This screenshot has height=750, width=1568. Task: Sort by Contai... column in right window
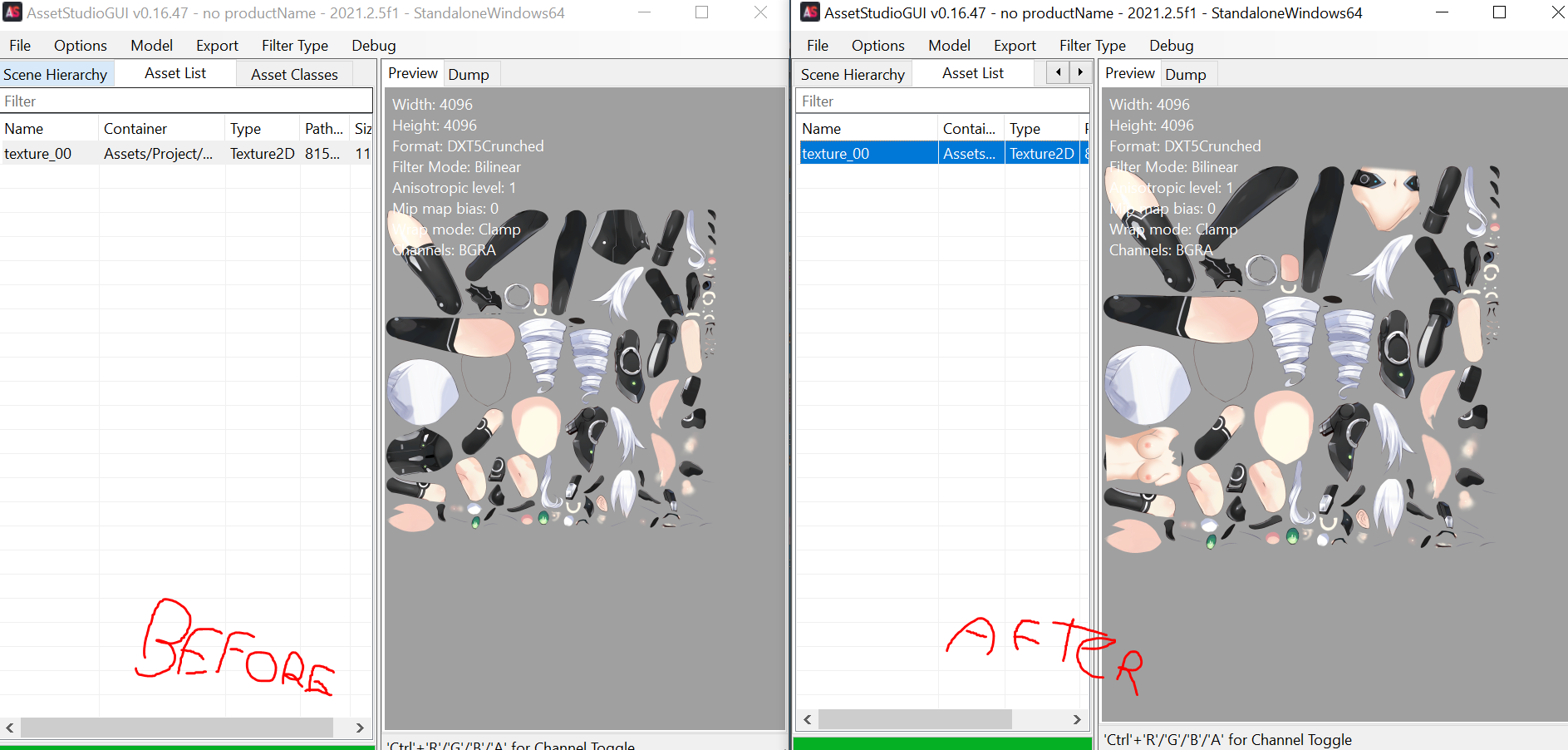971,128
